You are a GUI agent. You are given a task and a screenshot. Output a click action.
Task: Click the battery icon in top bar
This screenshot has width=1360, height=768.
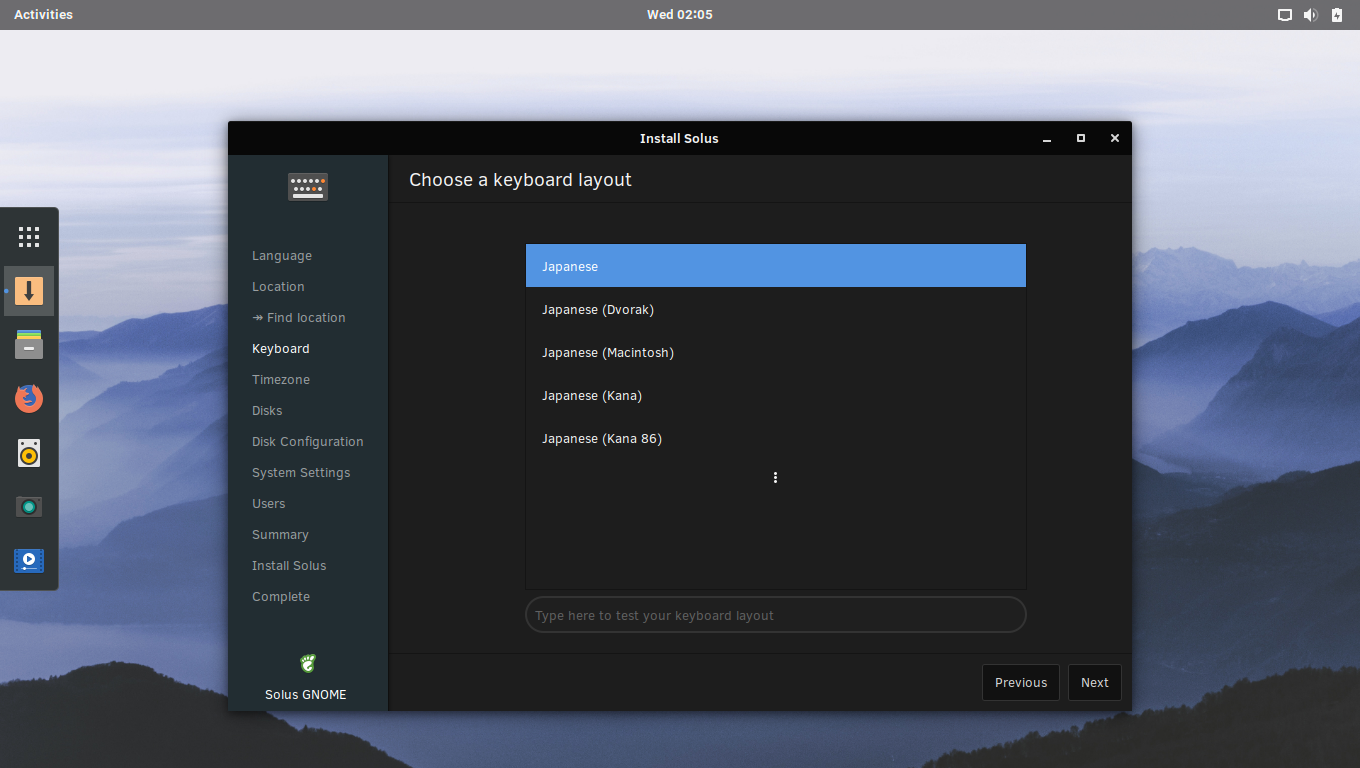(1337, 15)
